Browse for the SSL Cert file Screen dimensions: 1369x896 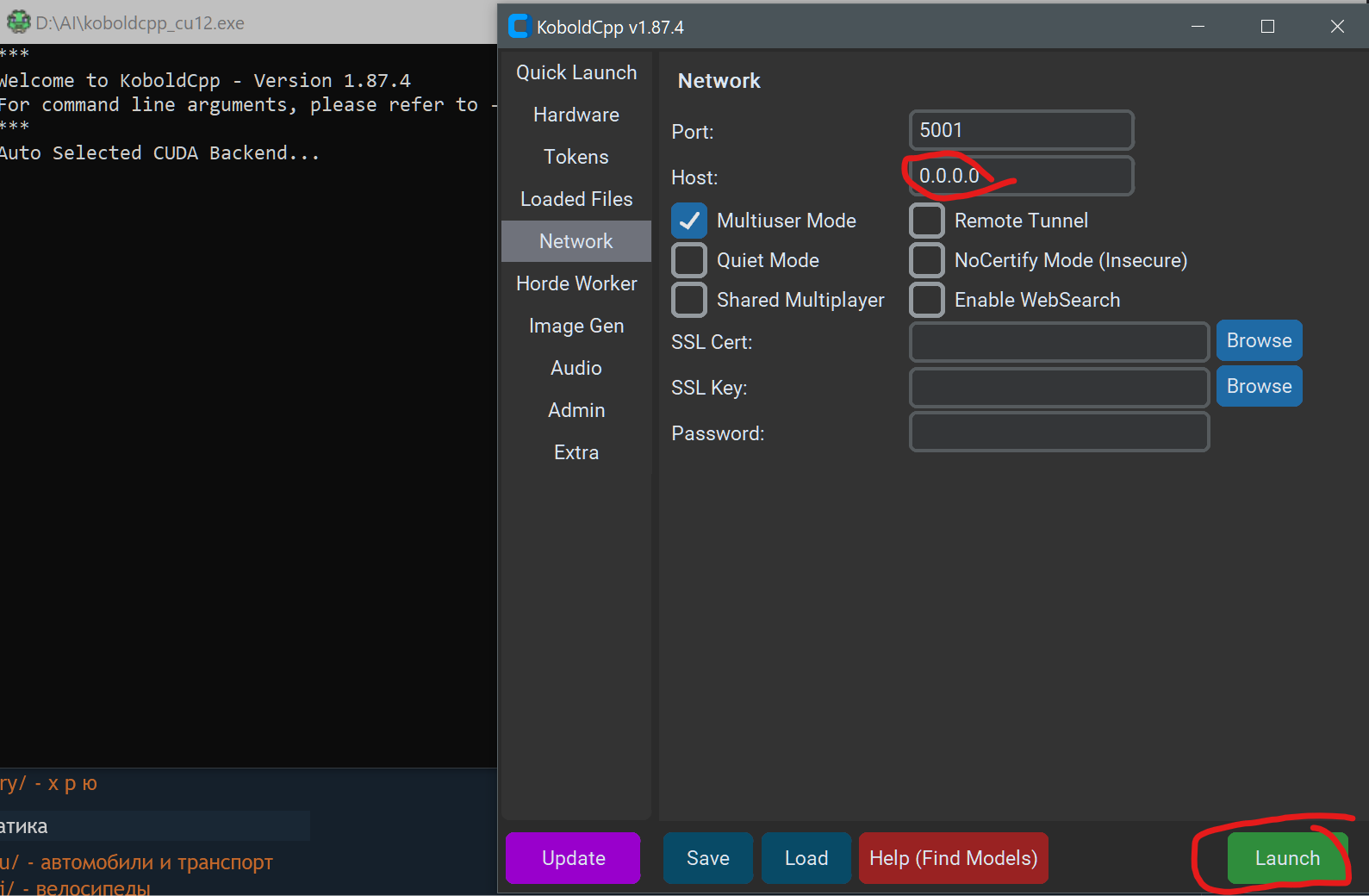click(x=1259, y=340)
